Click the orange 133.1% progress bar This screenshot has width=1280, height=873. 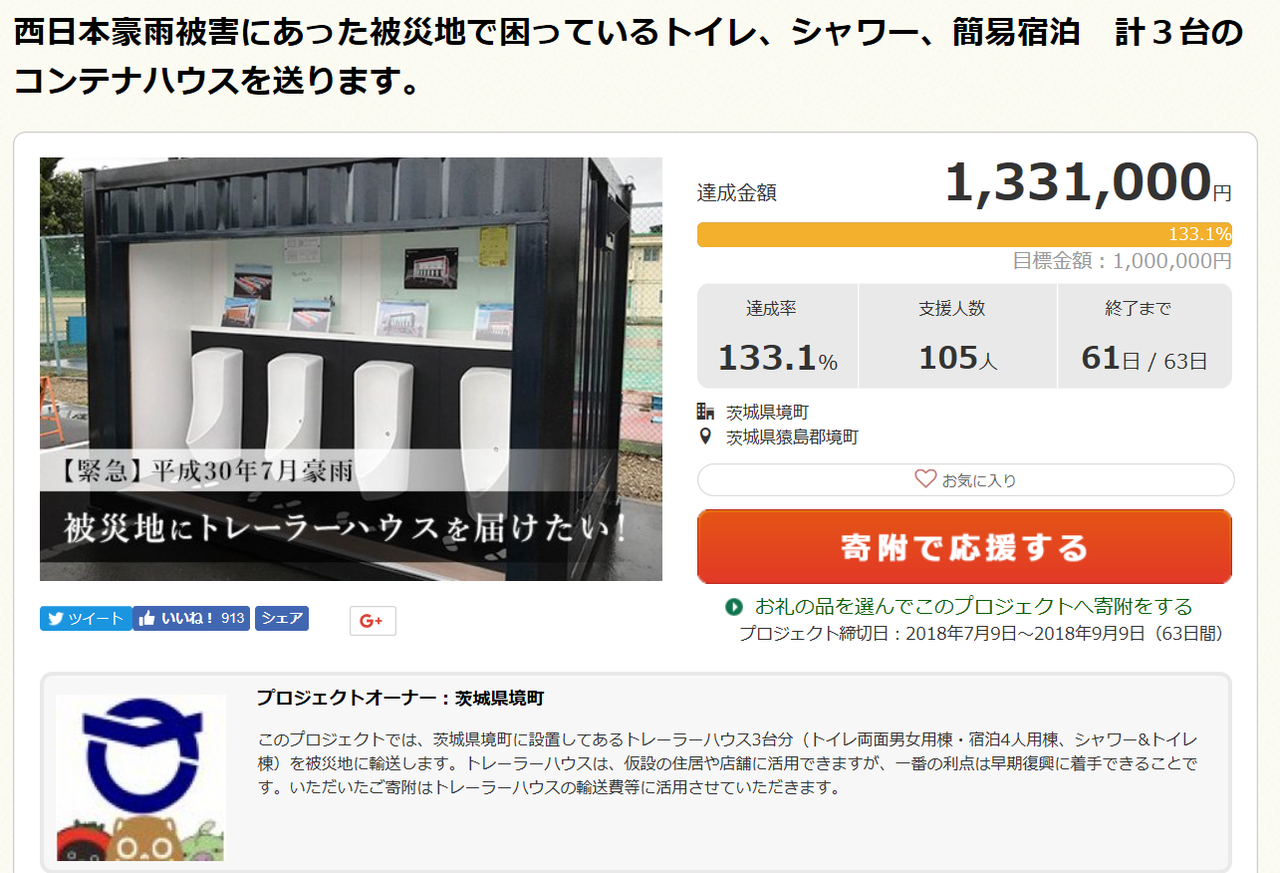[x=964, y=235]
